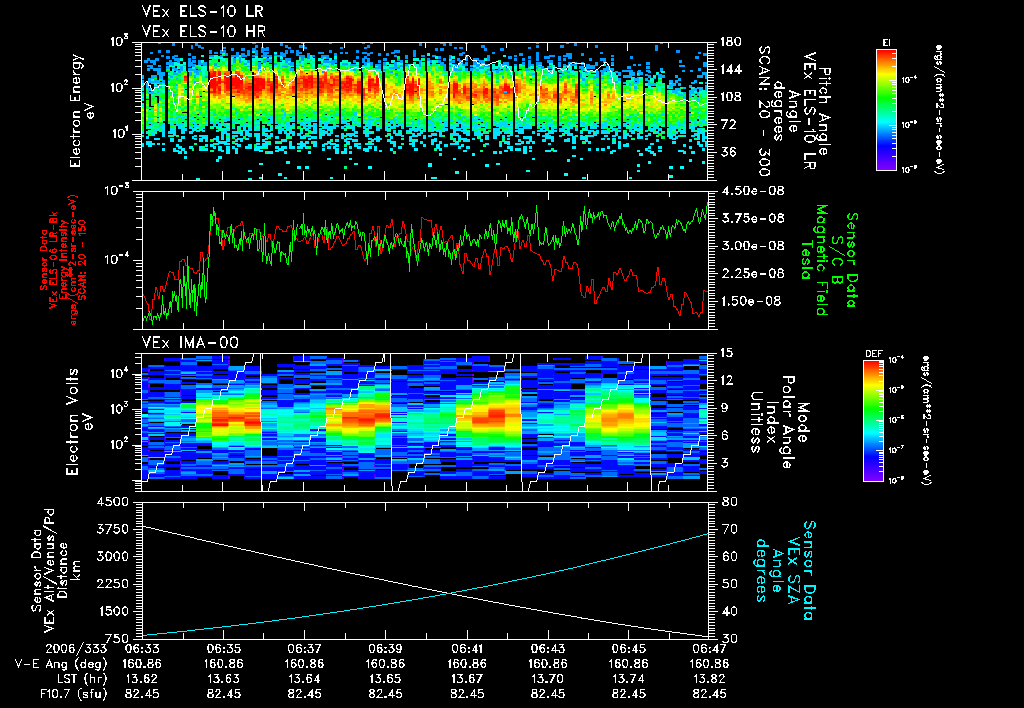The height and width of the screenshot is (708, 1024).
Task: Select the Electron Energy eV axis label
Action: point(83,111)
